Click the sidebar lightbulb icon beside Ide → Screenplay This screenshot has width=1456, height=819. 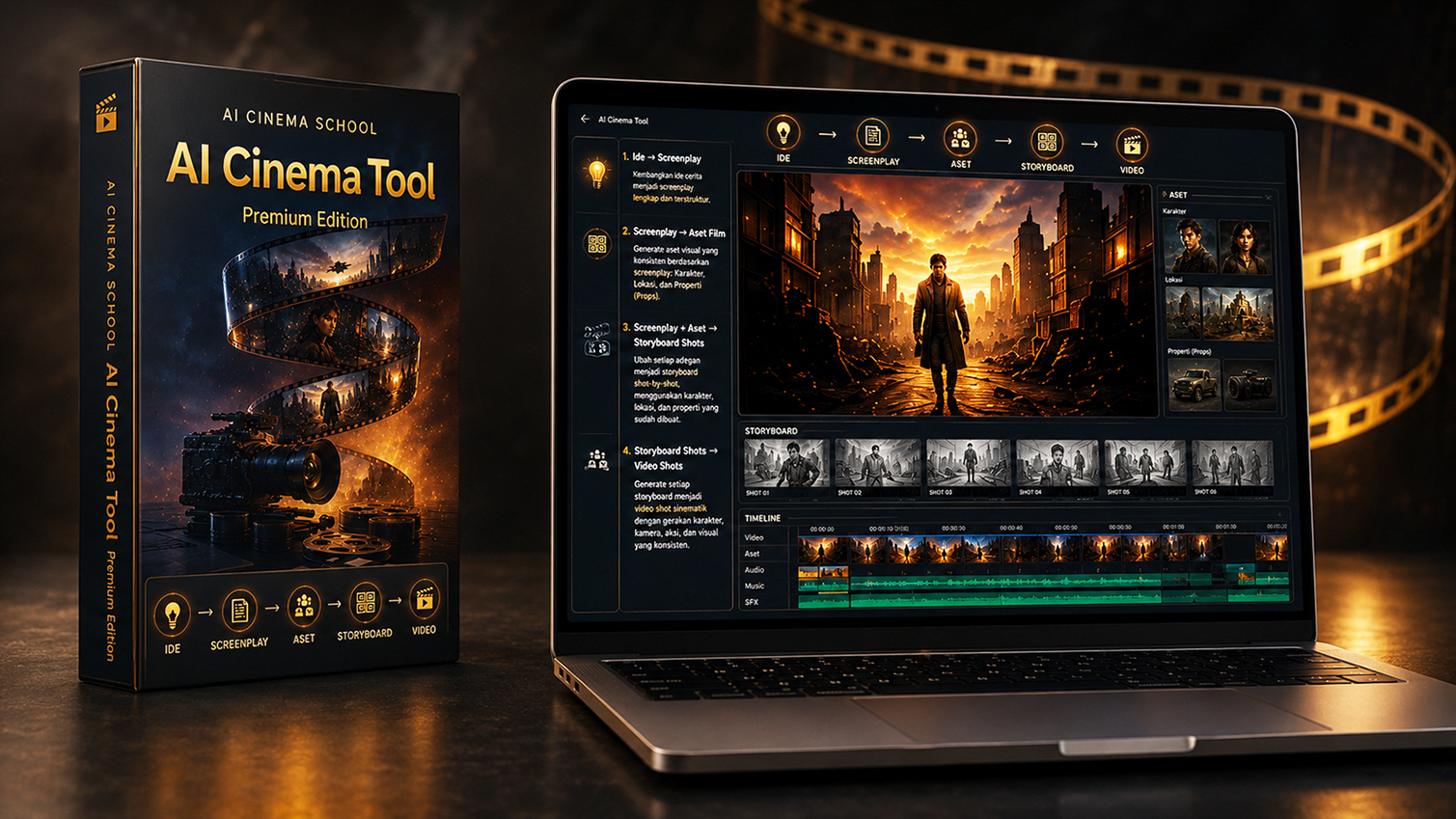[x=597, y=173]
